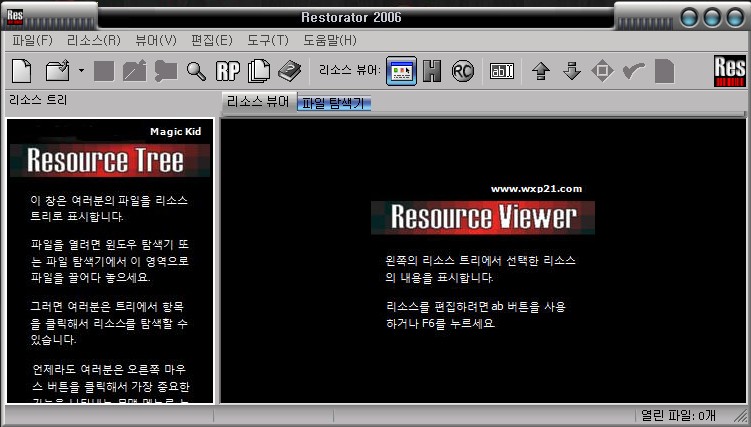Click the greyed Save square icon

104,71
